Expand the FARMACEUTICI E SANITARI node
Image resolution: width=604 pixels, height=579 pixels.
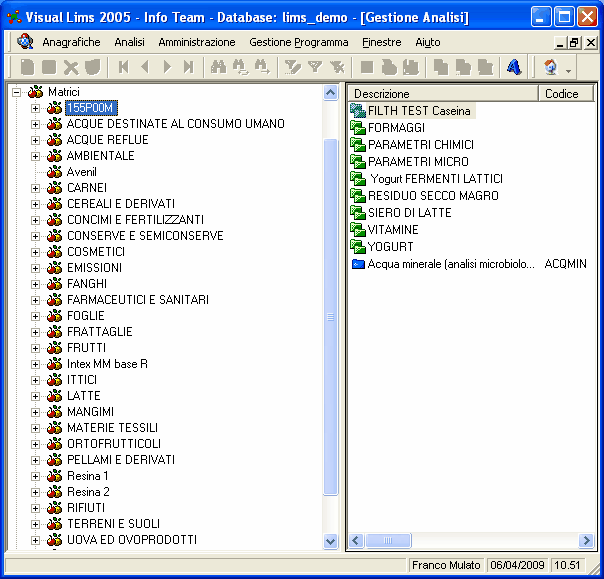click(x=35, y=300)
